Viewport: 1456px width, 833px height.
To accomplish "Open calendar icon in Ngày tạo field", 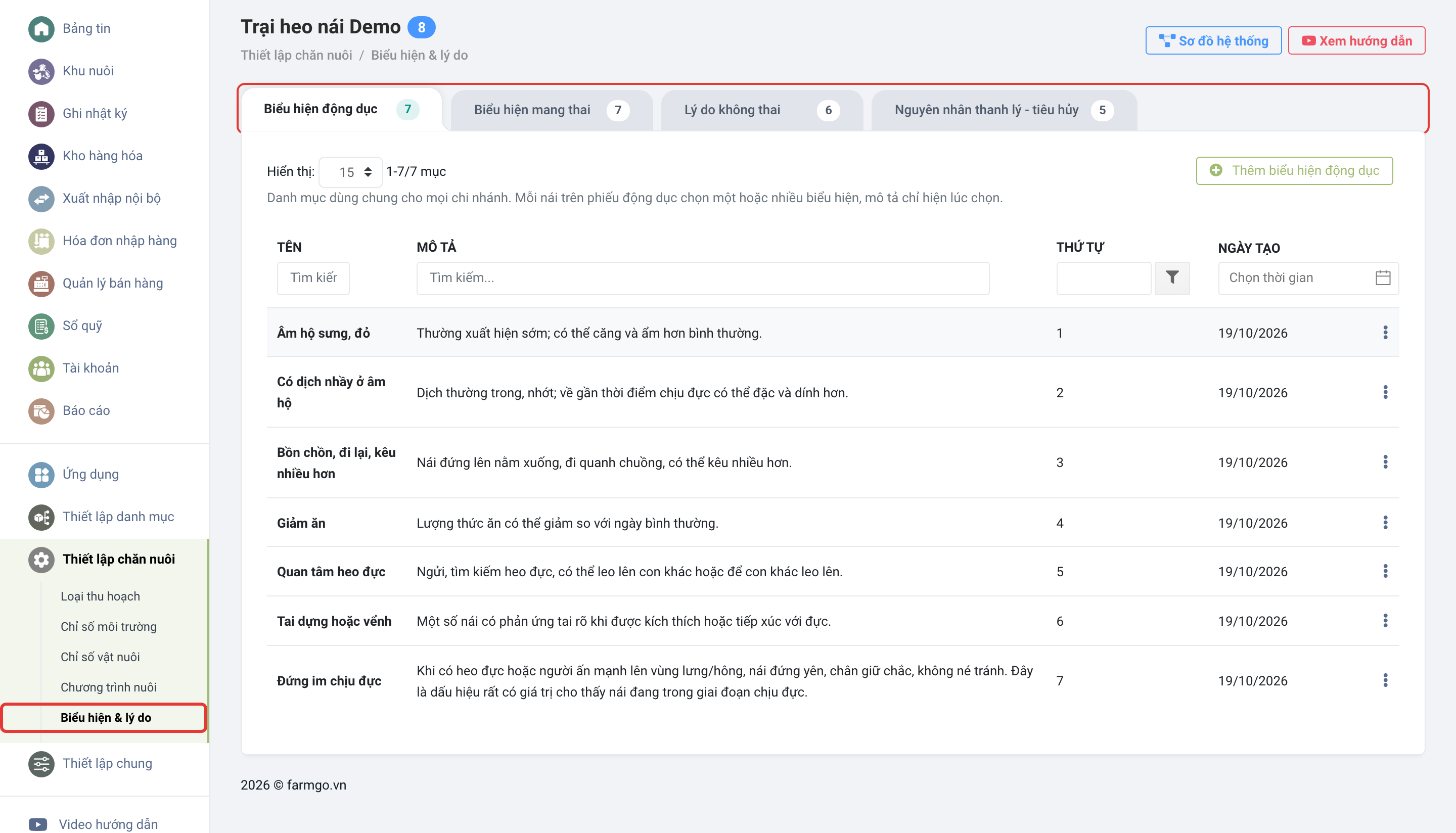I will coord(1383,278).
